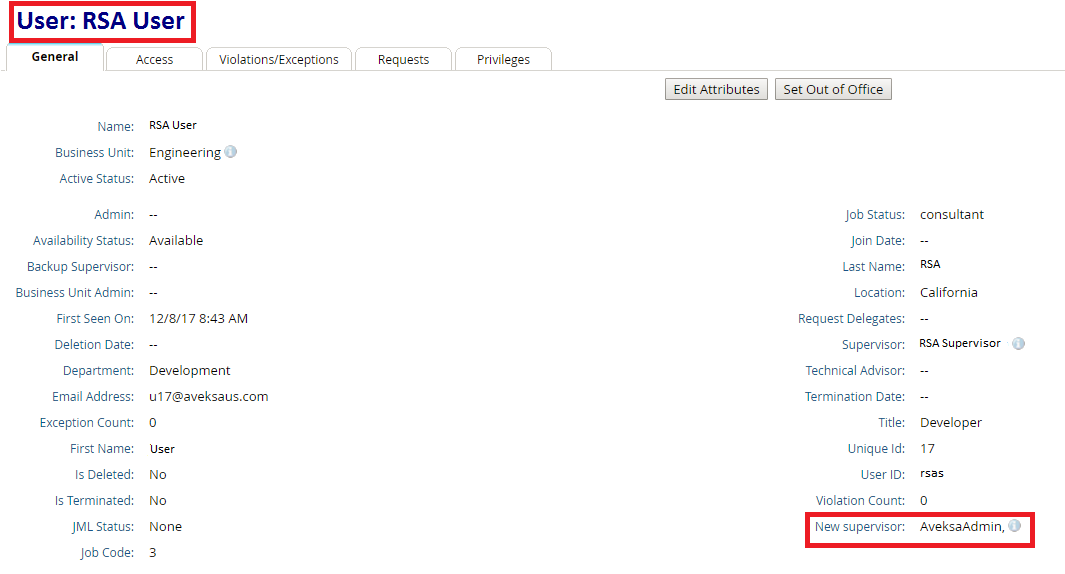Click the Development department value
This screenshot has width=1065, height=574.
[189, 371]
